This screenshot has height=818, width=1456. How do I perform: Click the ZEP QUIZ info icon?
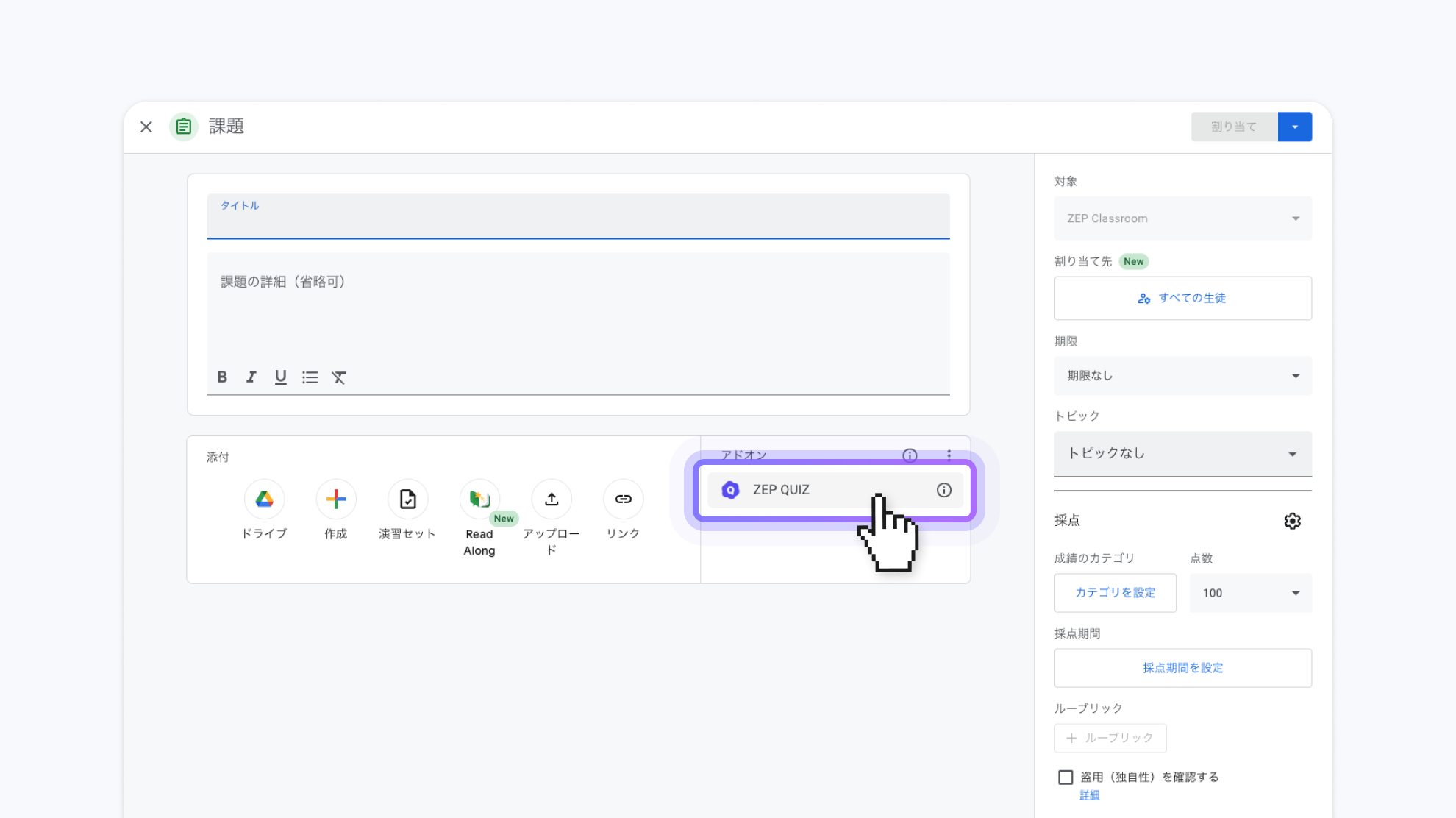pyautogui.click(x=943, y=490)
